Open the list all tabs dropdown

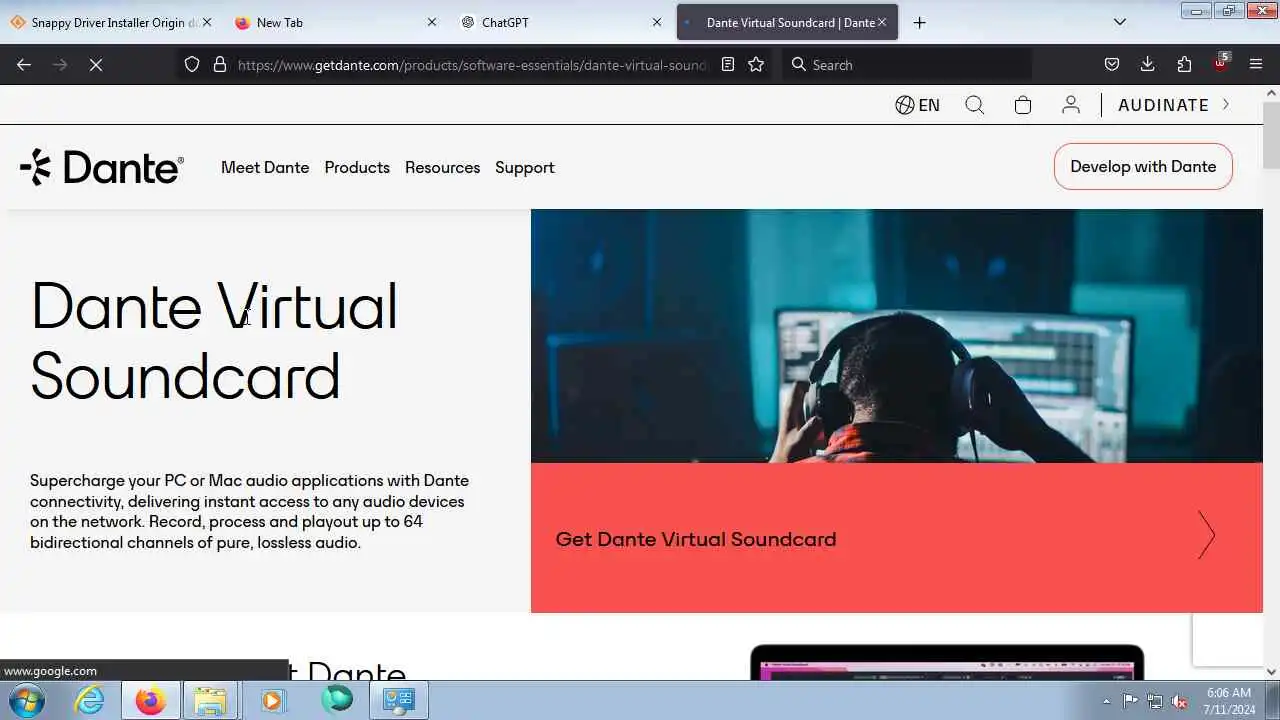pos(1120,22)
